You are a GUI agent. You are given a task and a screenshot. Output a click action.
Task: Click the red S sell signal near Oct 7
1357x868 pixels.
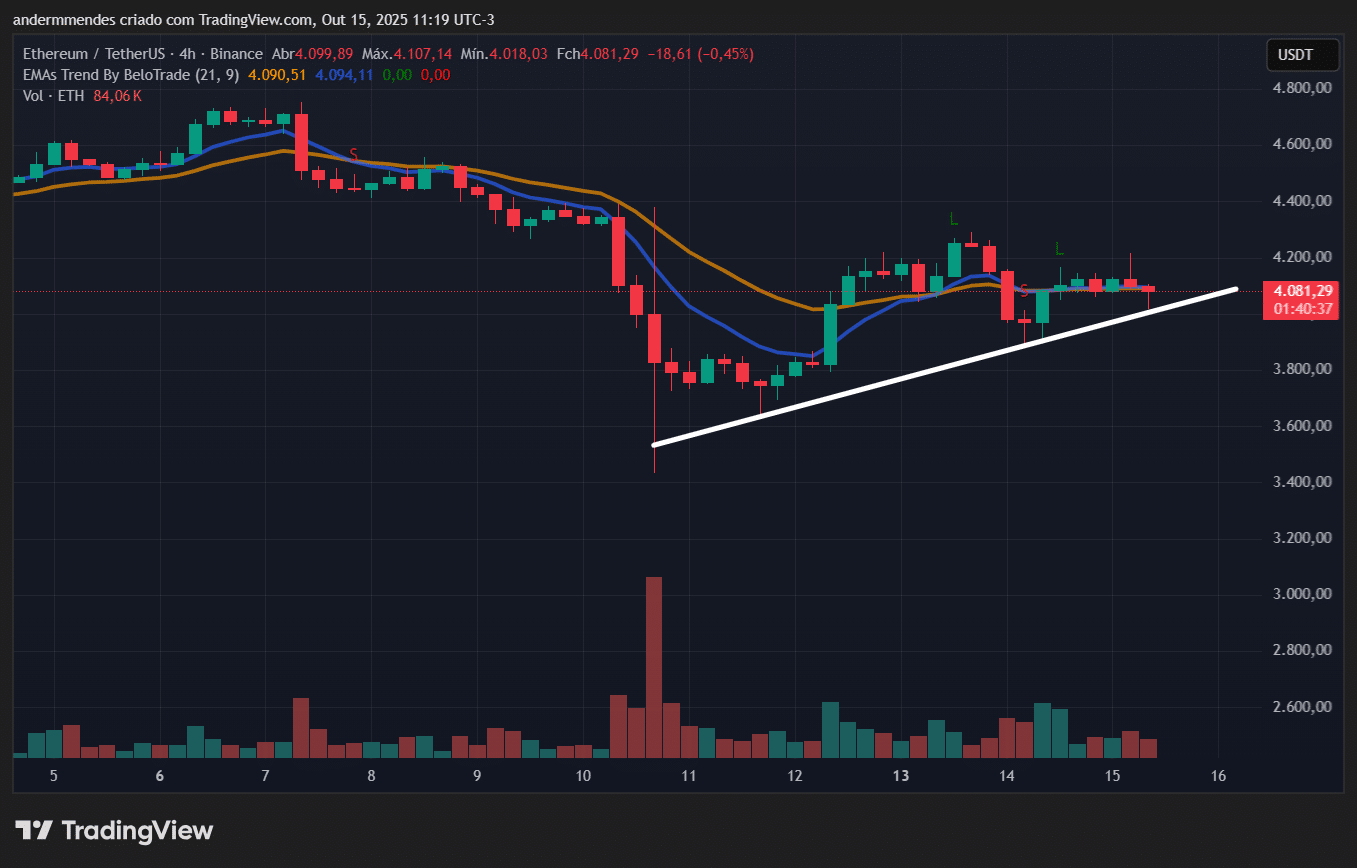353,154
